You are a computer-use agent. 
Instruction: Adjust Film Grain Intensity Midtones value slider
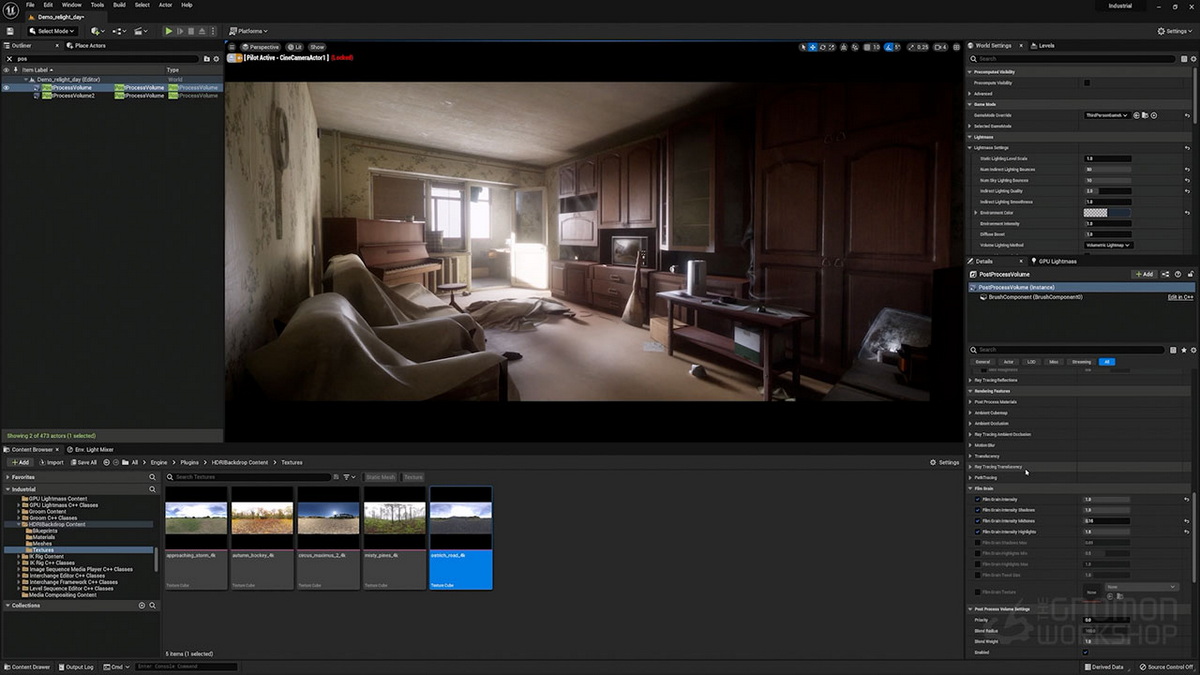click(1108, 521)
